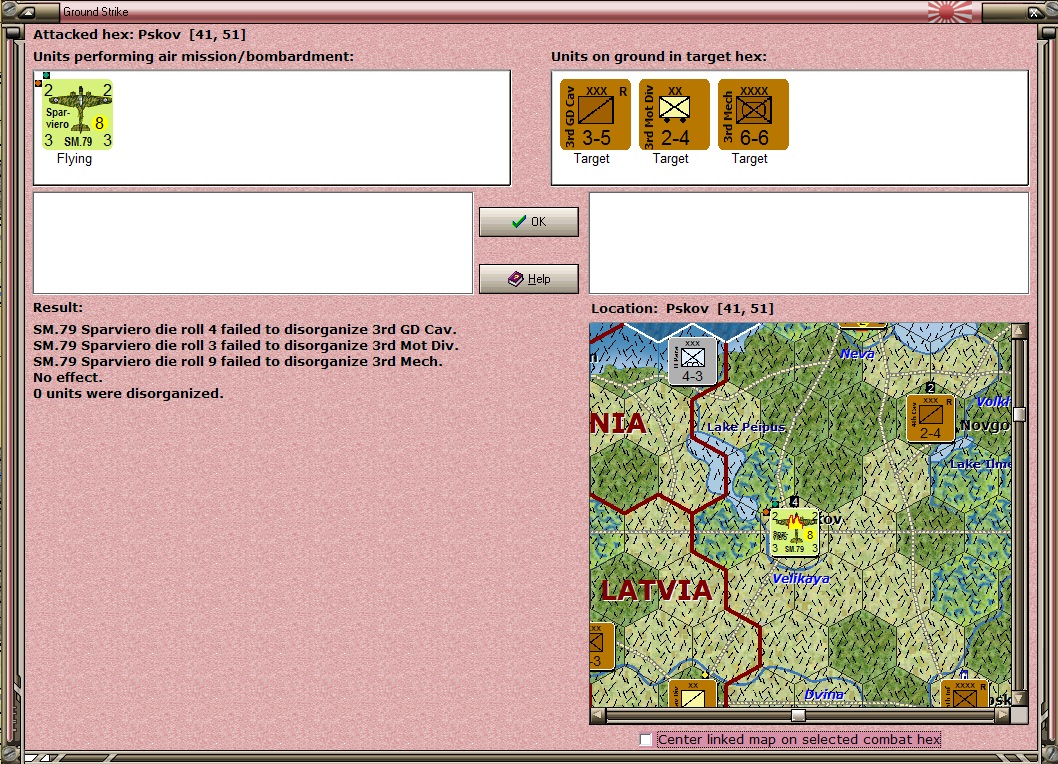The image size is (1058, 764).
Task: Click the title bar left corner icon
Action: click(28, 11)
